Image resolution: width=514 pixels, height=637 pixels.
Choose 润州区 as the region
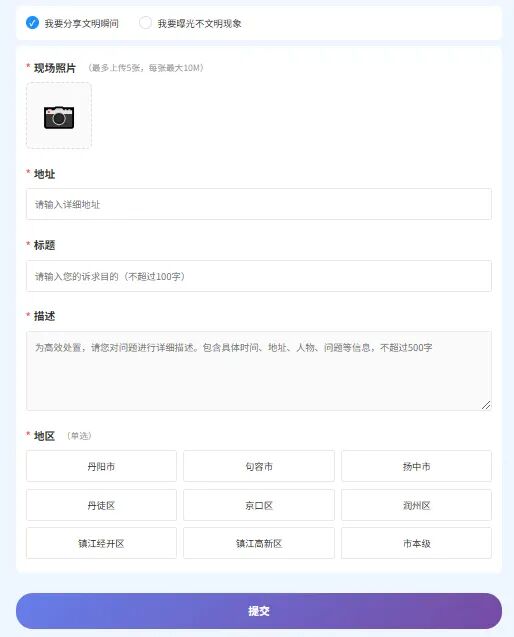416,505
